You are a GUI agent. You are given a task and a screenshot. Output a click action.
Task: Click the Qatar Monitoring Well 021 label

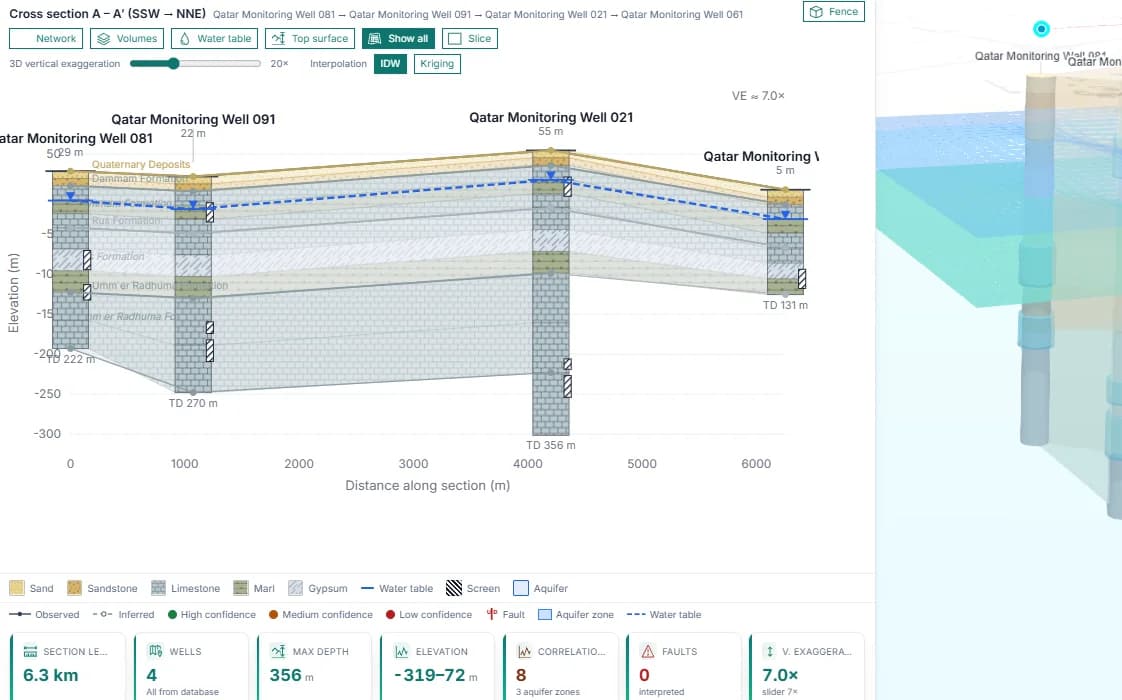551,117
